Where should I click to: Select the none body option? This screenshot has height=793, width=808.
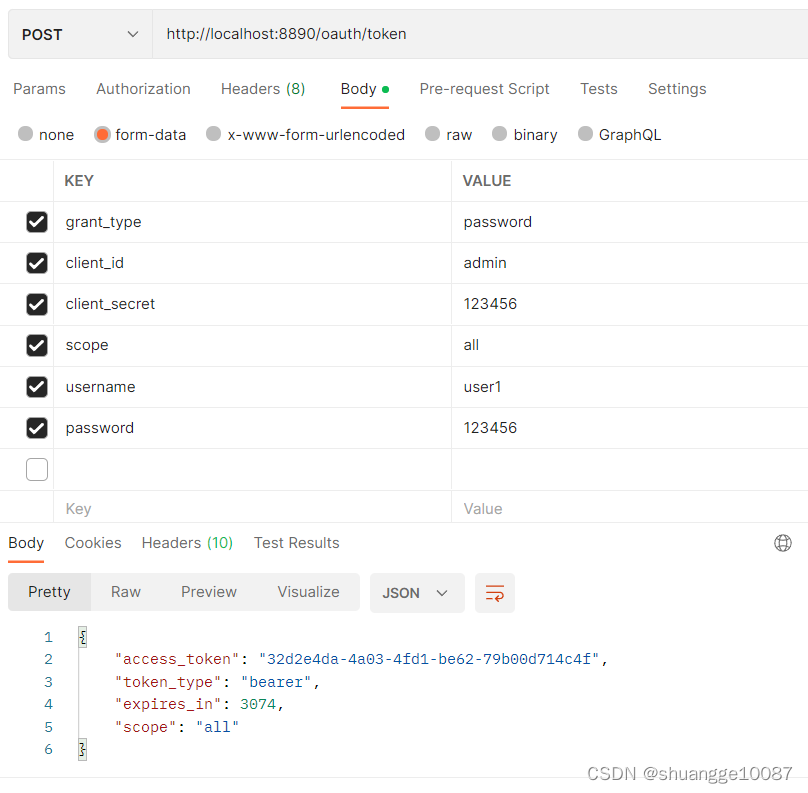pos(46,134)
